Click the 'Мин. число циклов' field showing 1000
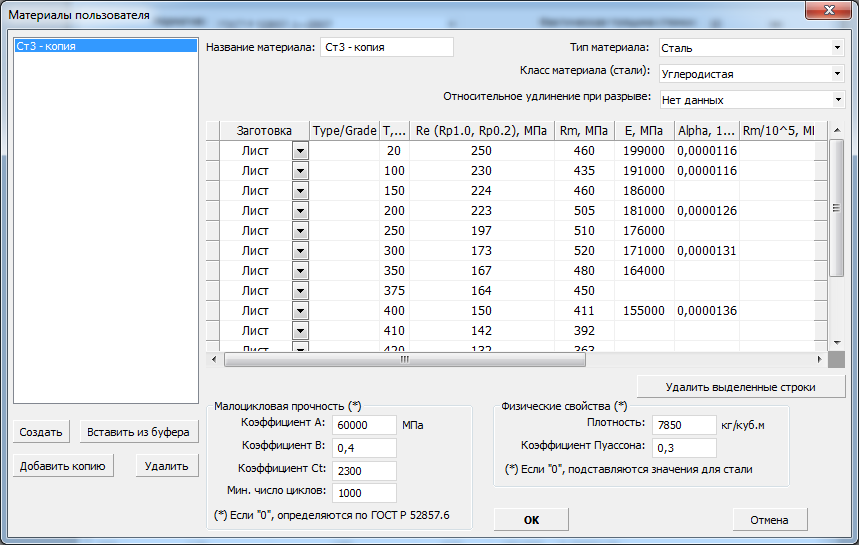859x545 pixels. tap(364, 493)
